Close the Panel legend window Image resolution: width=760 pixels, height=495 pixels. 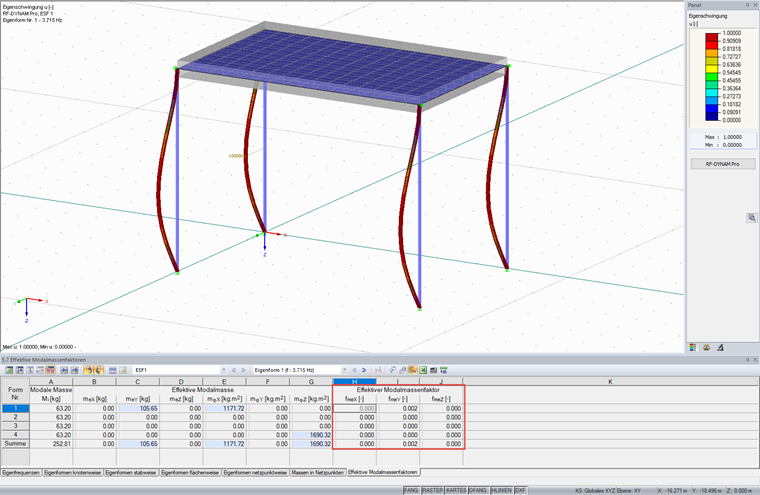point(755,5)
